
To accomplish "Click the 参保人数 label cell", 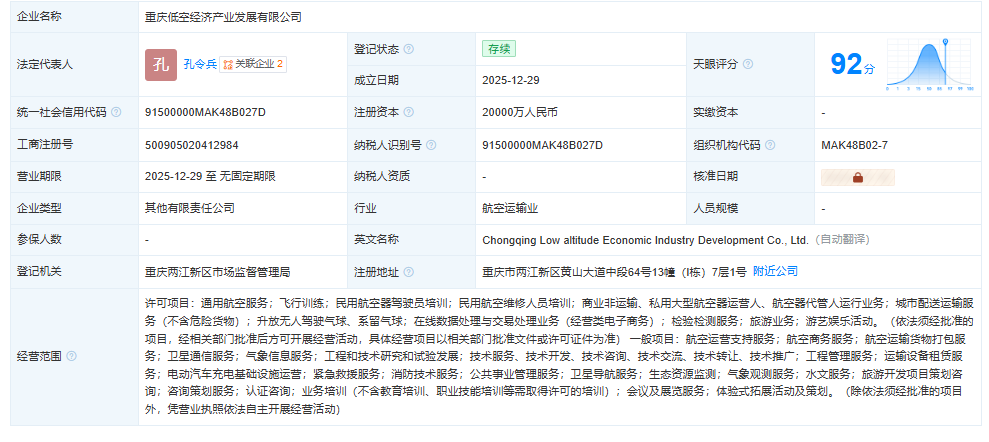I will point(74,240).
